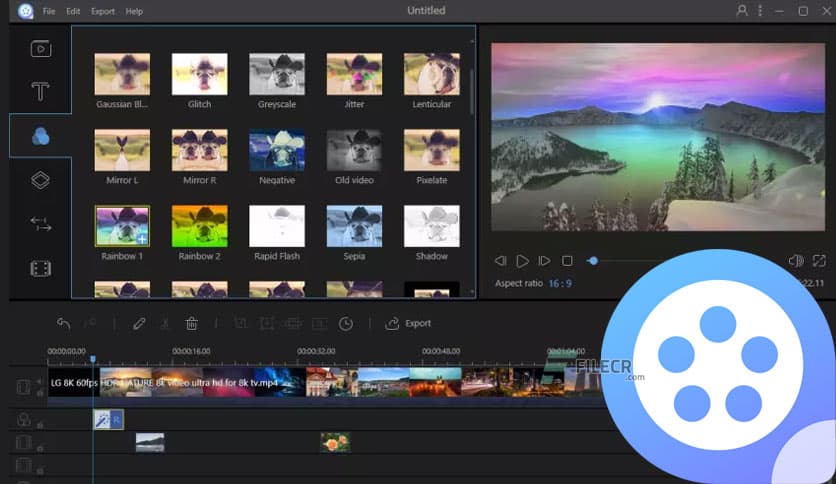
Task: Click the Export button in the timeline toolbar
Action: 408,323
